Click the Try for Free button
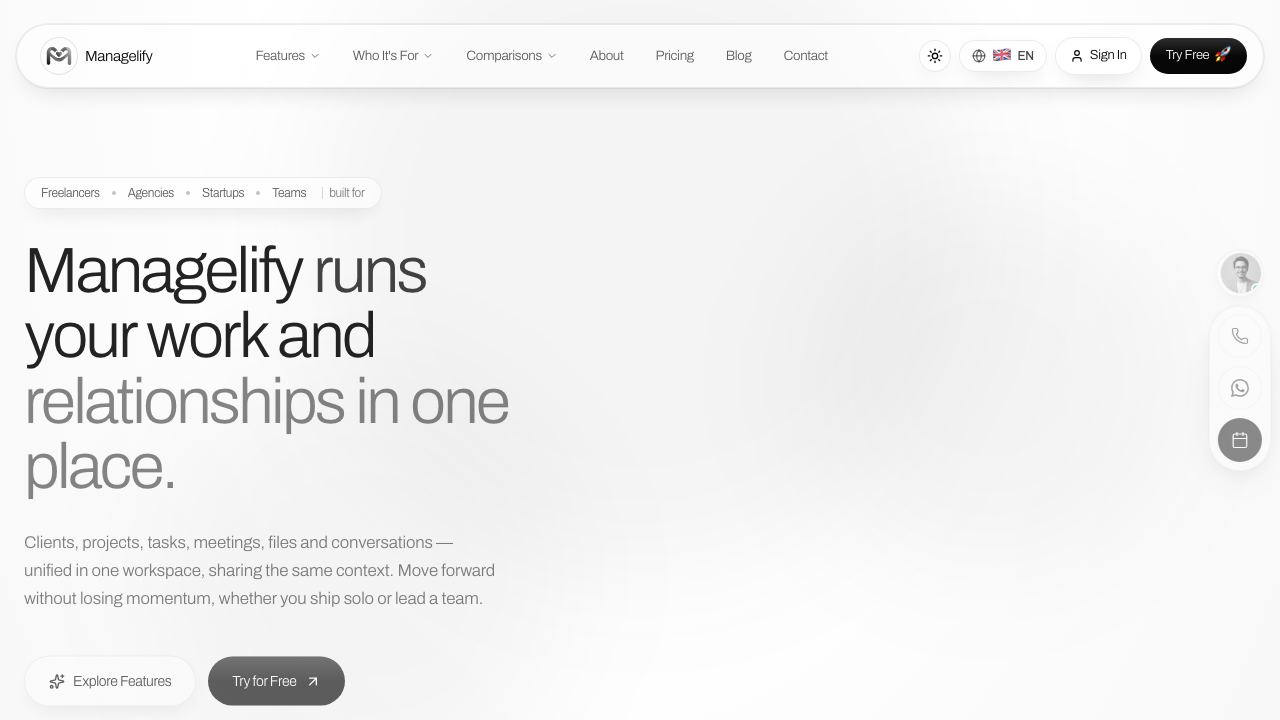1280x720 pixels. [x=276, y=681]
